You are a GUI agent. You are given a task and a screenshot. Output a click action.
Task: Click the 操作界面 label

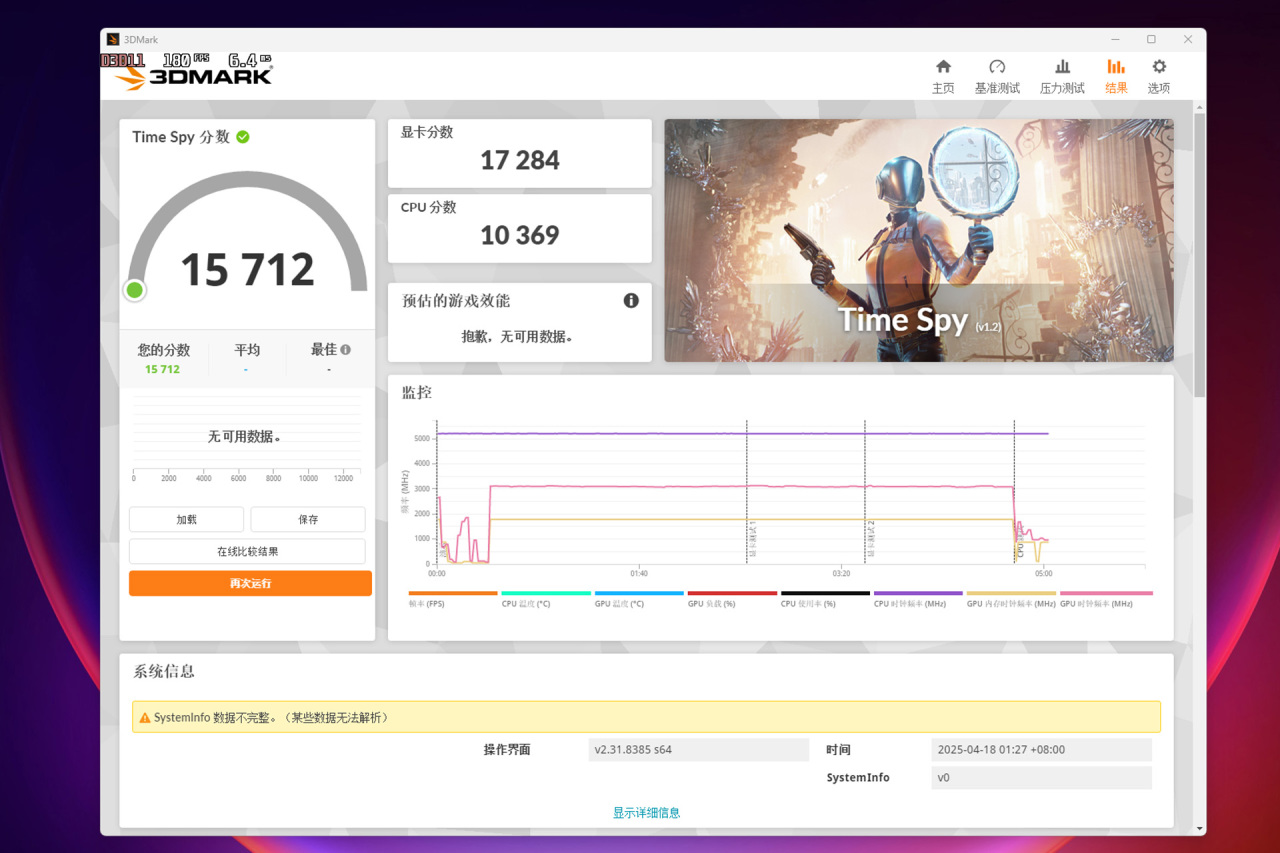(507, 749)
